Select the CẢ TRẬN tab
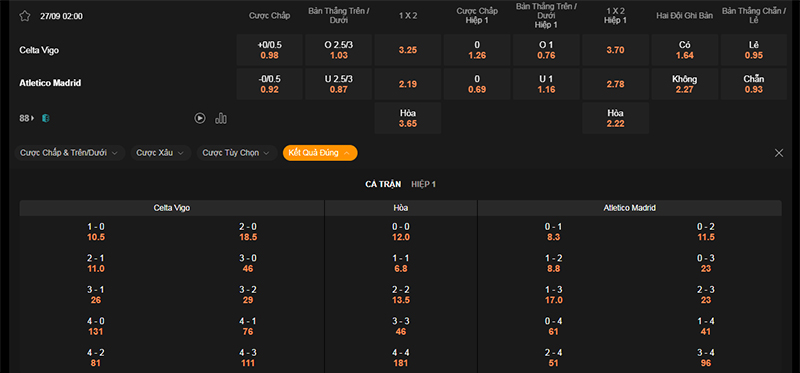The image size is (800, 373). click(x=383, y=184)
